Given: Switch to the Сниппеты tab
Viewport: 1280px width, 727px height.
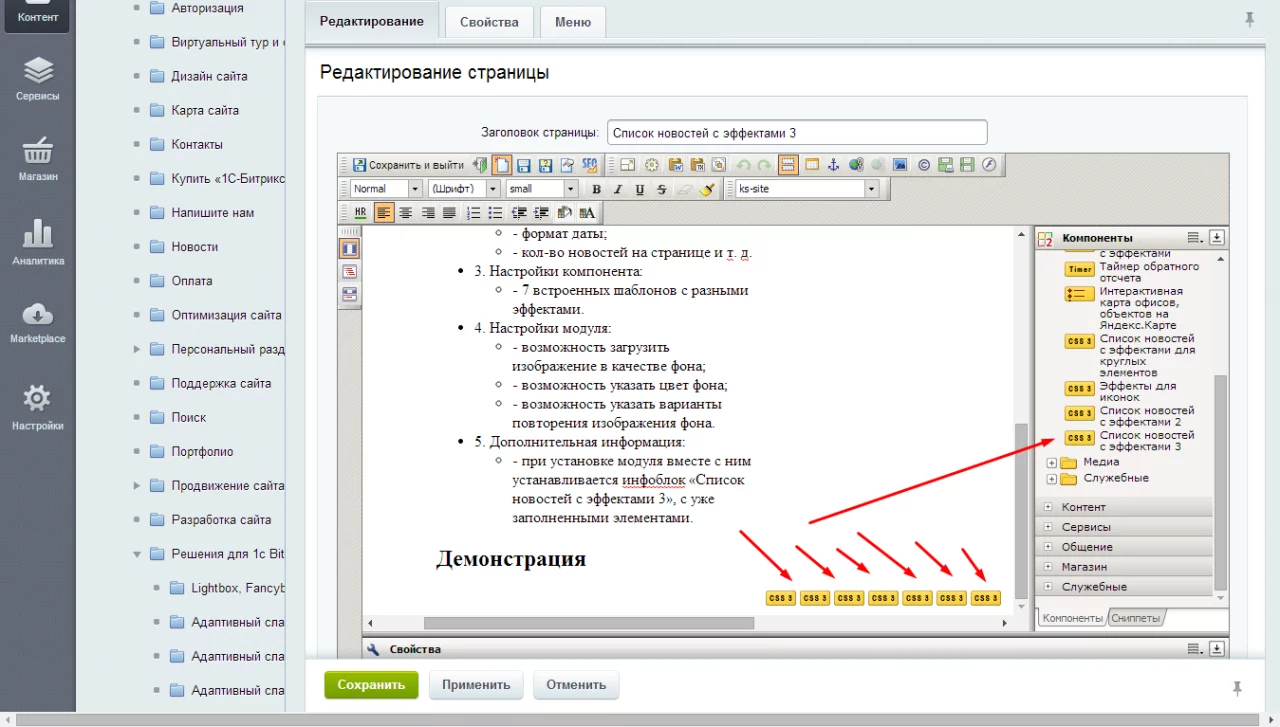Looking at the screenshot, I should (1136, 618).
